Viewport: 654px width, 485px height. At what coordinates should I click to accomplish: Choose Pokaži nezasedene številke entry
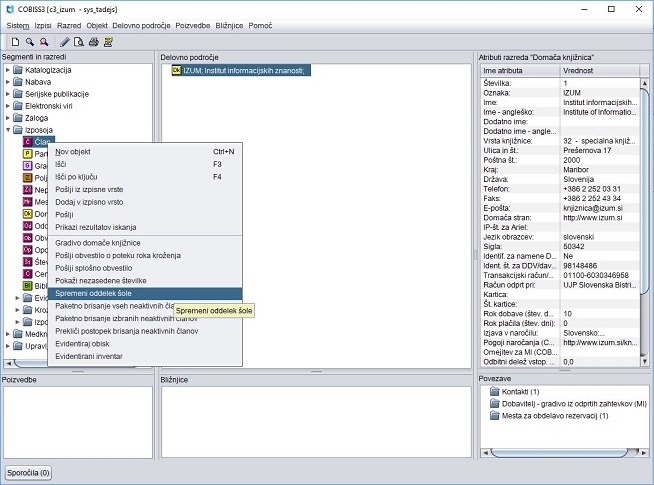(x=145, y=281)
